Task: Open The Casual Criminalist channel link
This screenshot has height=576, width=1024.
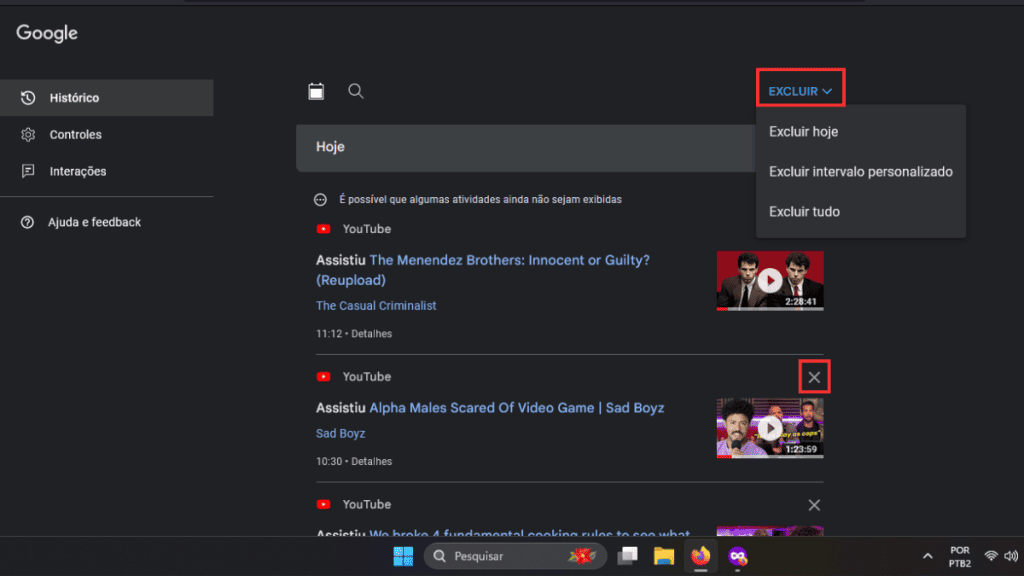Action: coord(376,305)
